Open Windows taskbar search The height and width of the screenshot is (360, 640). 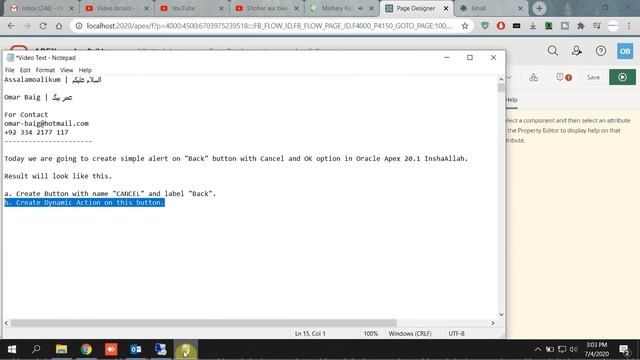point(36,349)
